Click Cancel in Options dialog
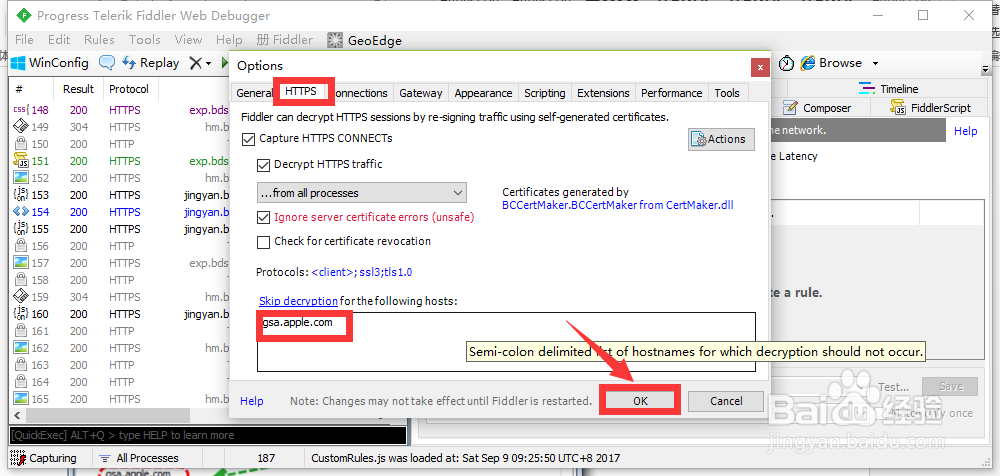Screen dimensions: 1000x476 coord(726,401)
